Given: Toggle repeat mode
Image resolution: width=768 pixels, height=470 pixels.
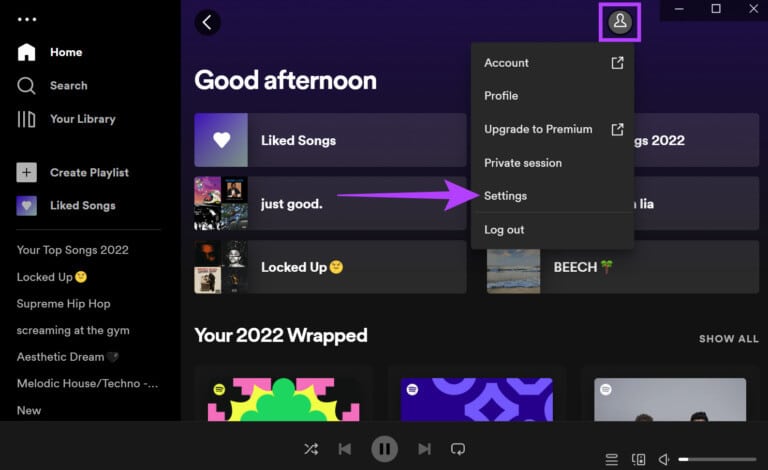Looking at the screenshot, I should [x=458, y=449].
